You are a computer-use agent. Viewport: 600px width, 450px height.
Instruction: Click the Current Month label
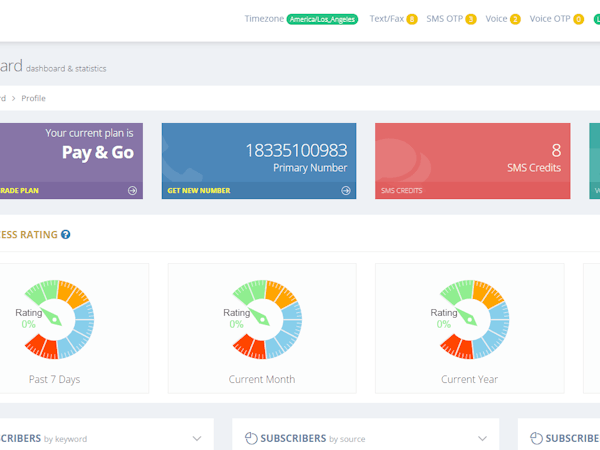coord(262,379)
